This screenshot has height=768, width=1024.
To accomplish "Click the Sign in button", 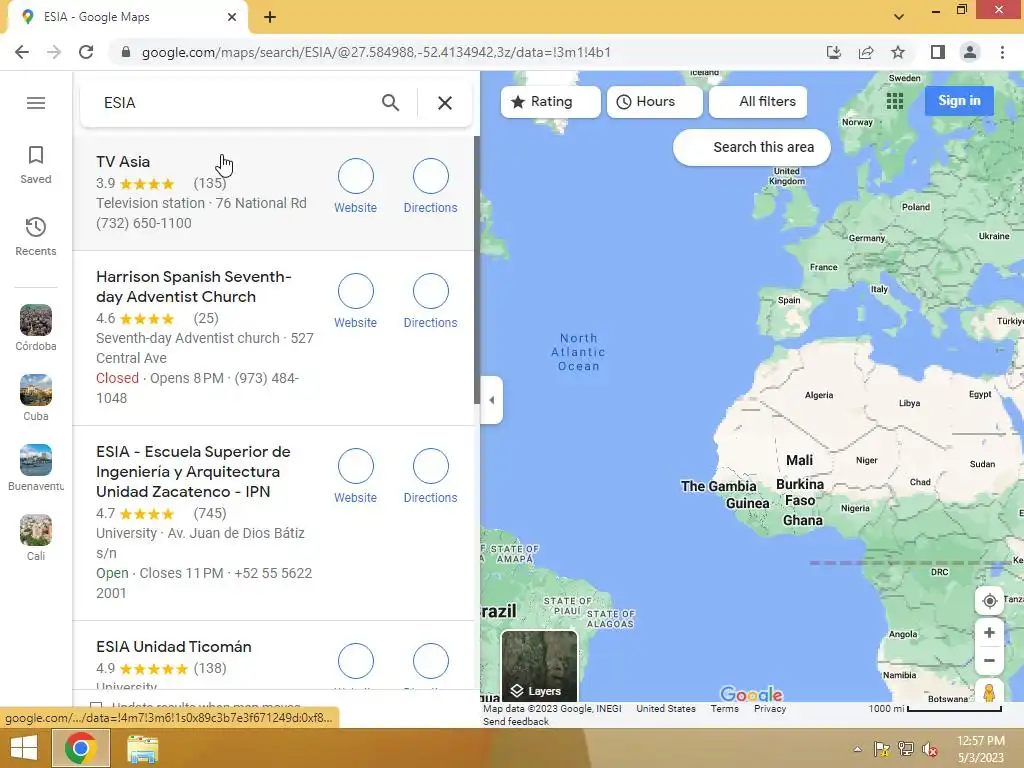I will (959, 101).
